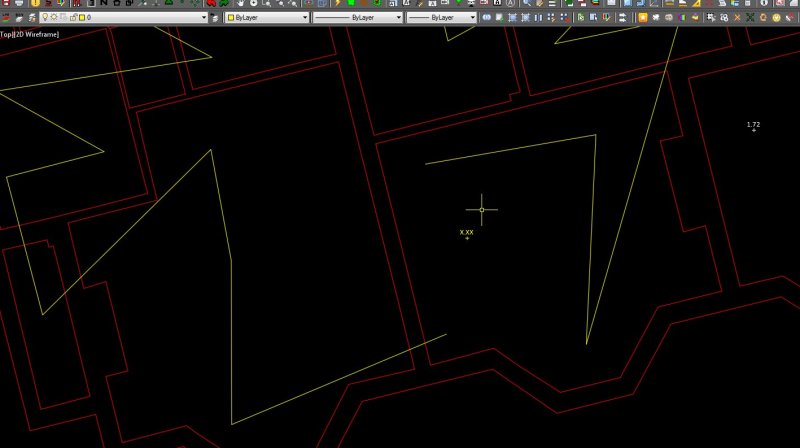800x448 pixels.
Task: Open the Layer States Manager icon
Action: pos(32,17)
